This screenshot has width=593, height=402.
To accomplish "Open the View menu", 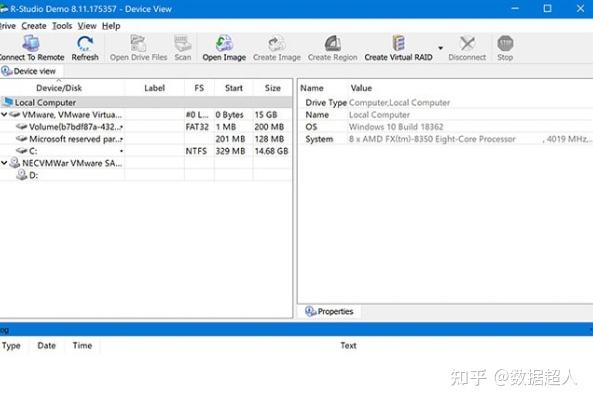I will click(87, 26).
